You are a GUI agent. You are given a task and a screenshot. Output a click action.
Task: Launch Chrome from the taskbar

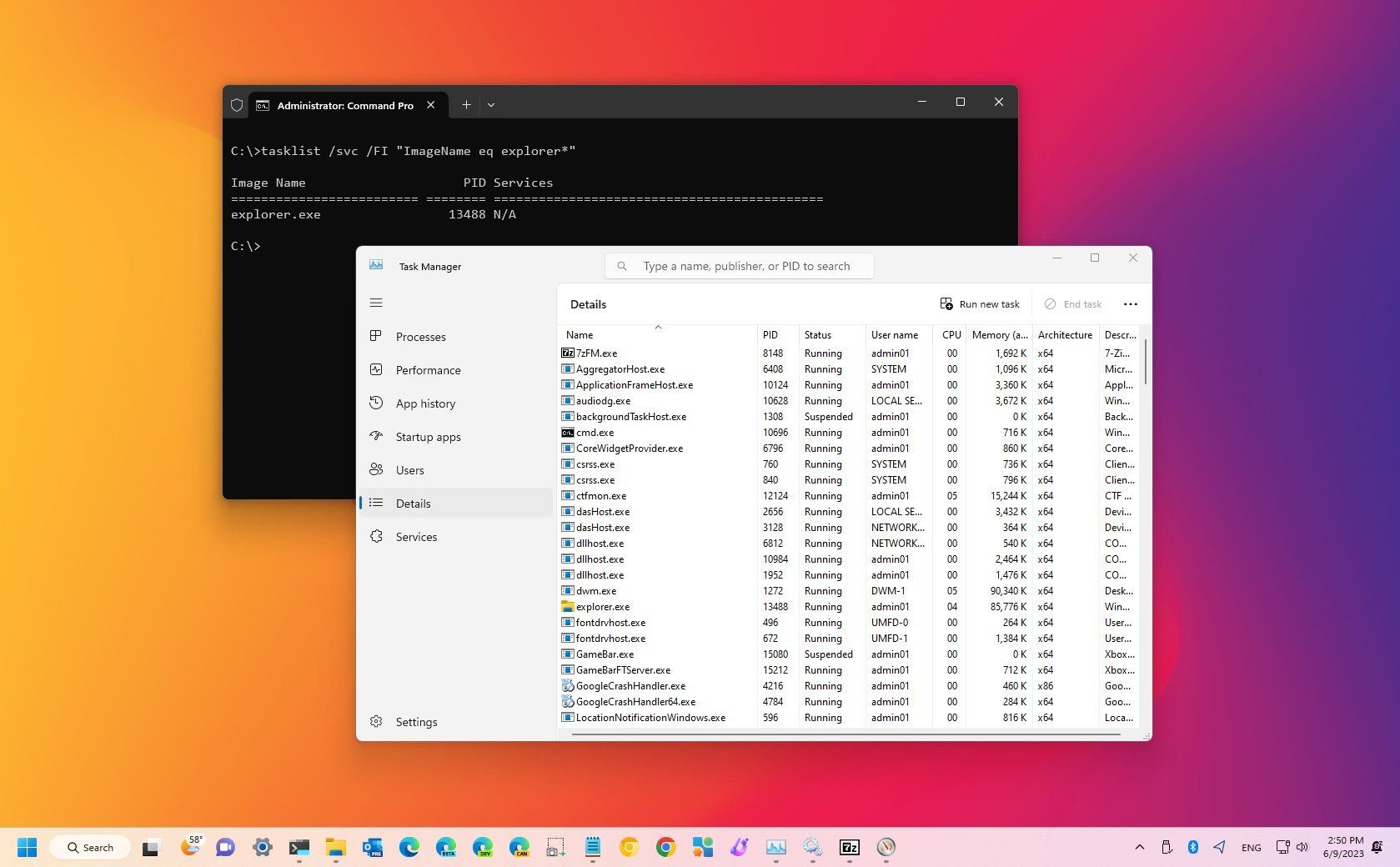[665, 847]
